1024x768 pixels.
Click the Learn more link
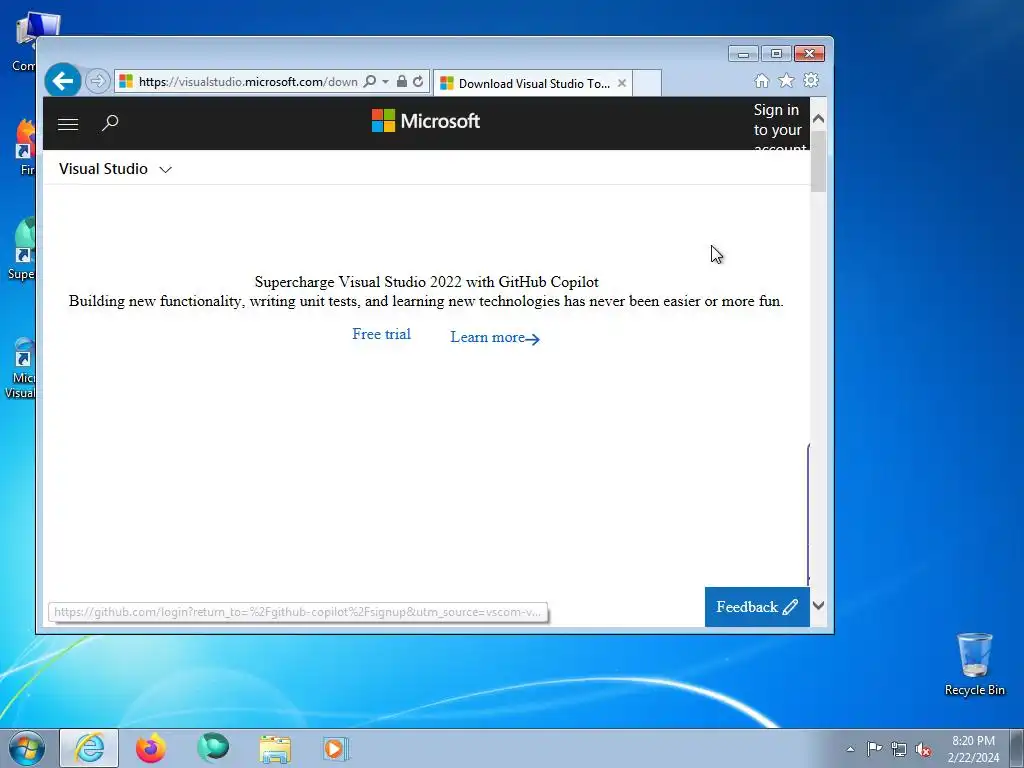tap(495, 337)
